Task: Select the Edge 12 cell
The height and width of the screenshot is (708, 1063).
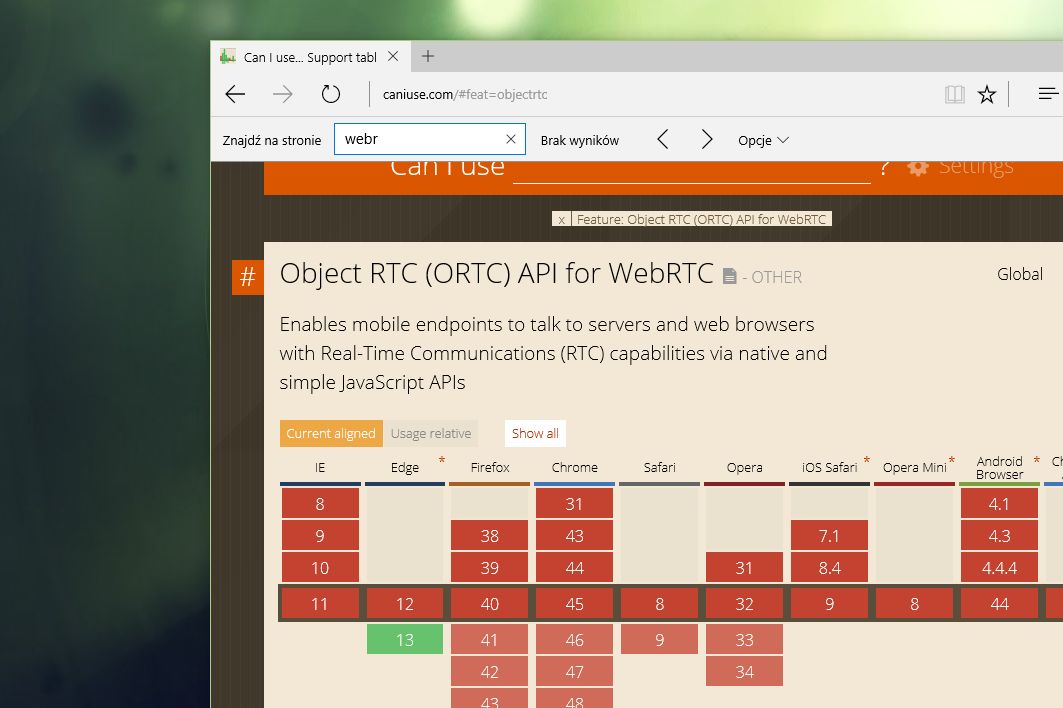Action: [405, 604]
